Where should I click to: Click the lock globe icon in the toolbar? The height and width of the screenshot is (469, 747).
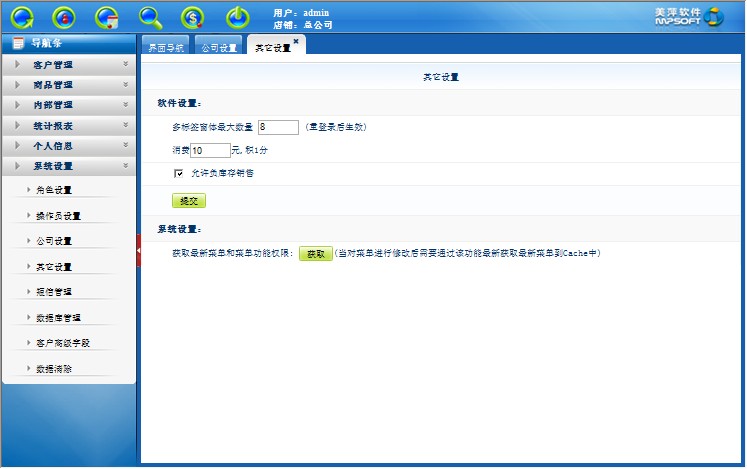point(64,17)
